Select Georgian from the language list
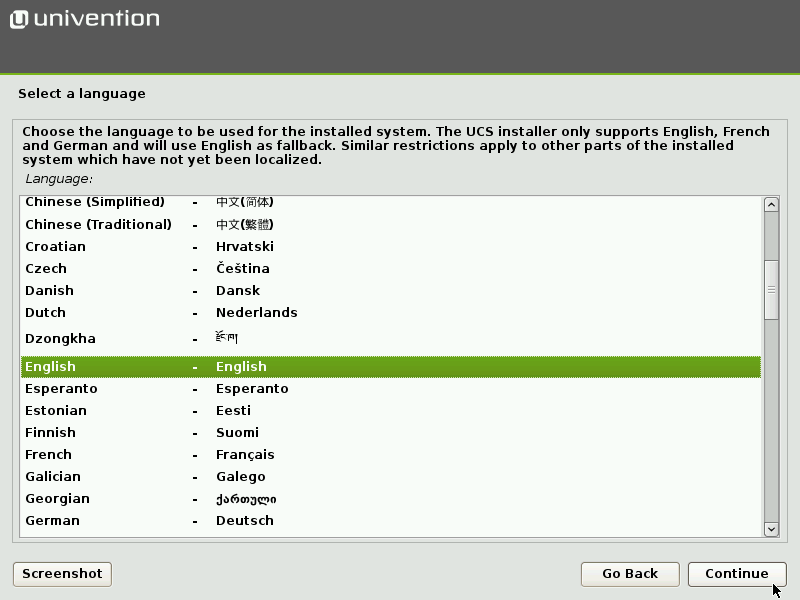The width and height of the screenshot is (800, 600). click(x=200, y=498)
